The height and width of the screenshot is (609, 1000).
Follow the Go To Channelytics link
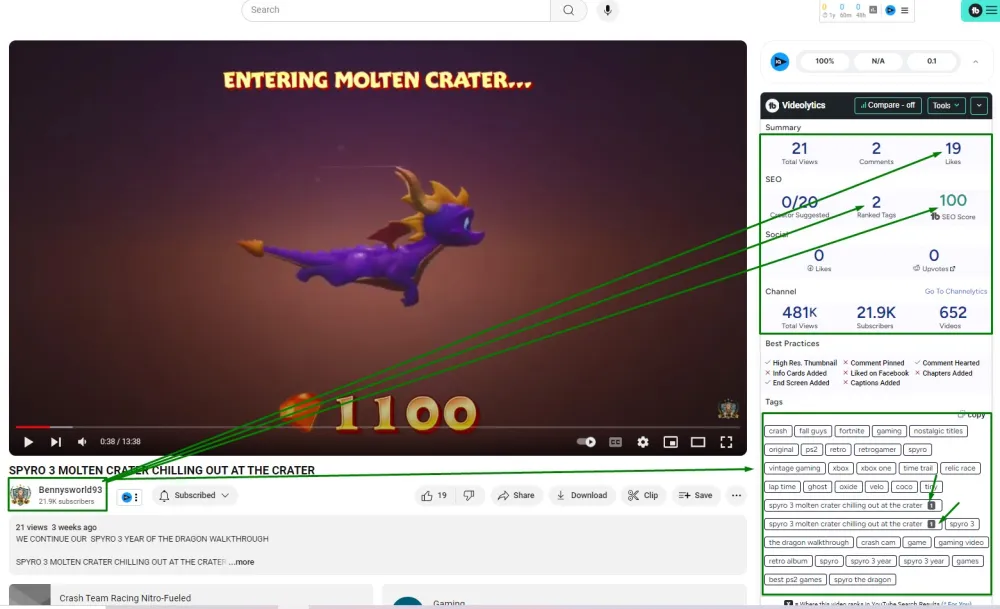[x=955, y=291]
